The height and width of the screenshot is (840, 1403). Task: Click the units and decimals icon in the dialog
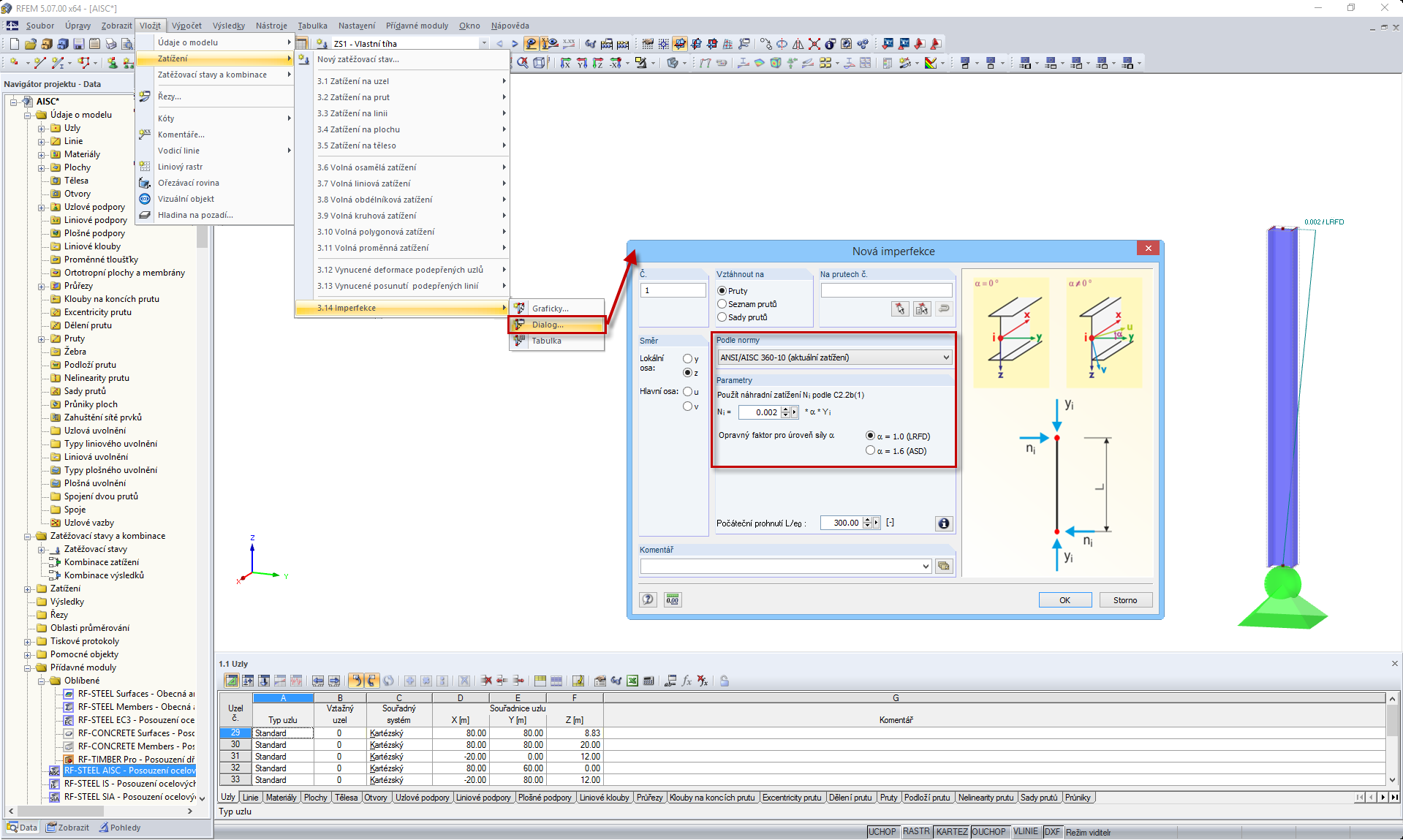(673, 599)
